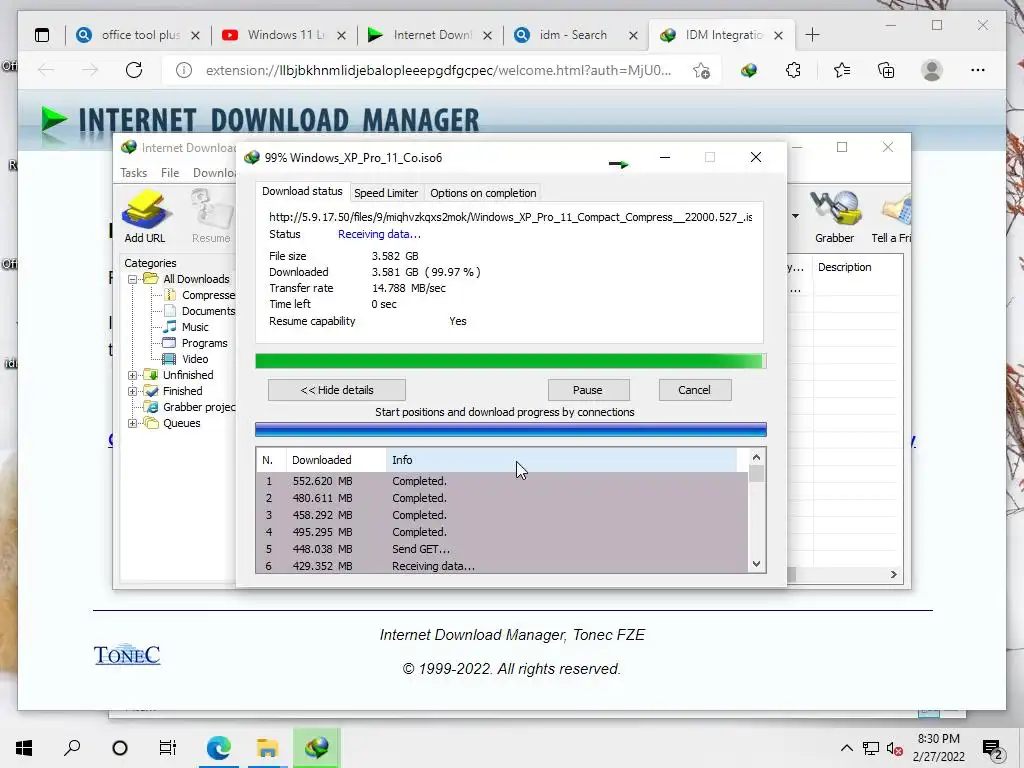Switch to the Speed Limiter tab
Screen dimensions: 1024x768
[386, 193]
